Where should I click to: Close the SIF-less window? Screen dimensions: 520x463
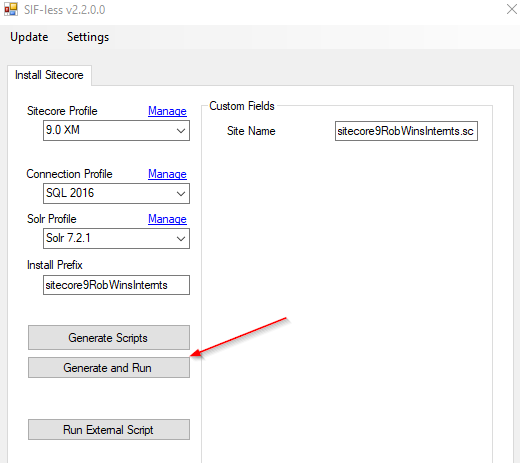point(512,9)
